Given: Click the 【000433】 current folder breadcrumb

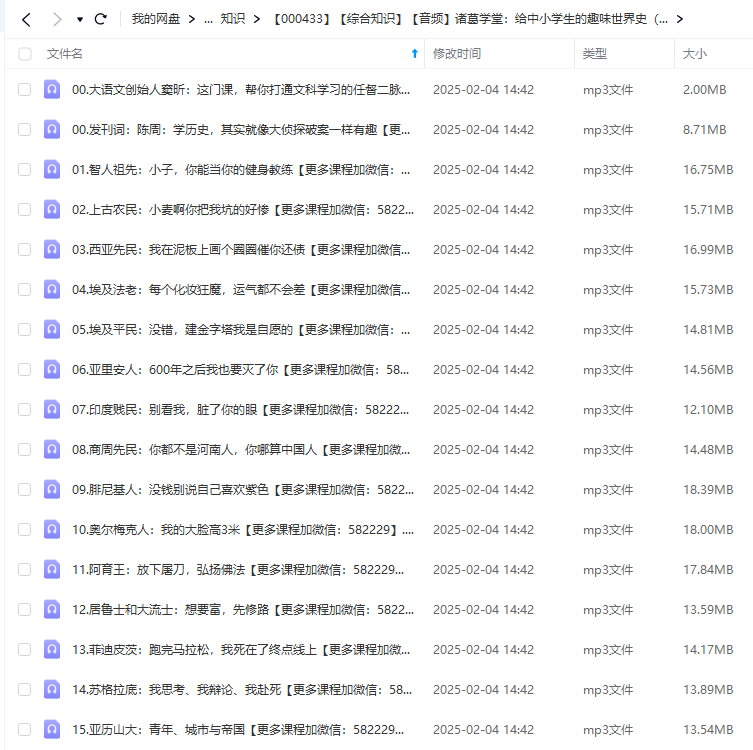Looking at the screenshot, I should 469,19.
